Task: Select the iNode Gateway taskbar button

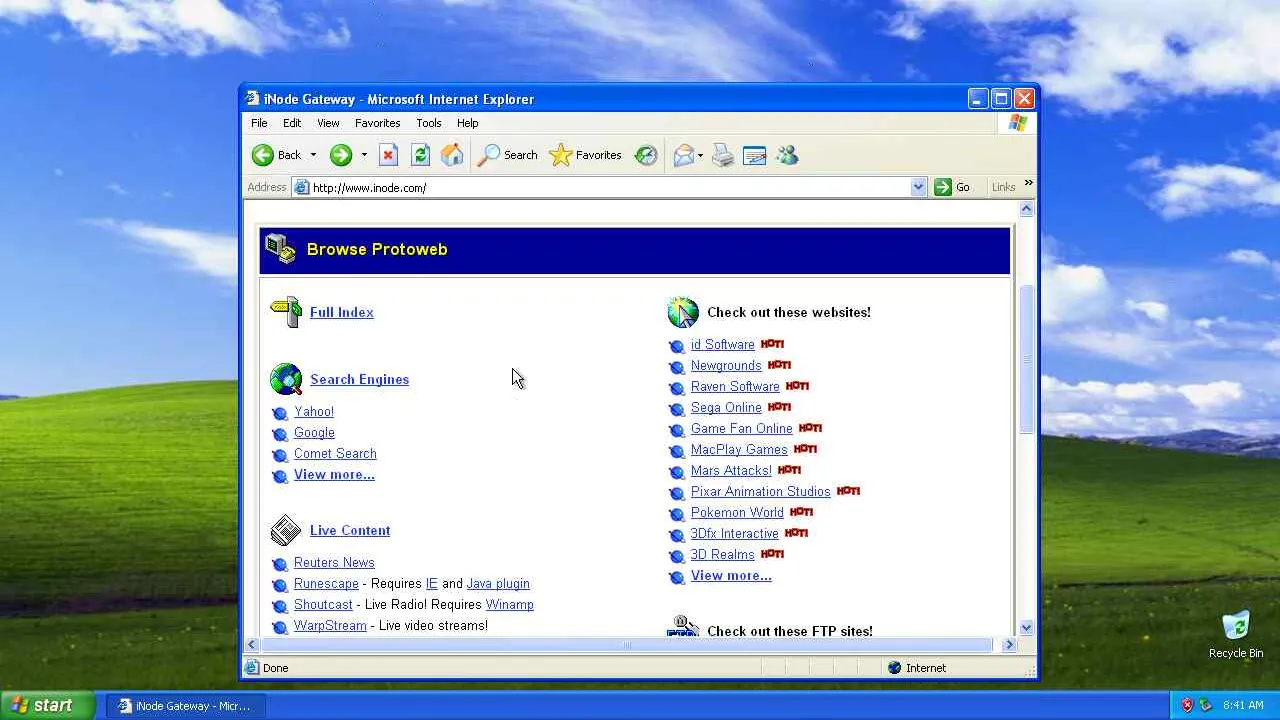Action: (x=184, y=706)
